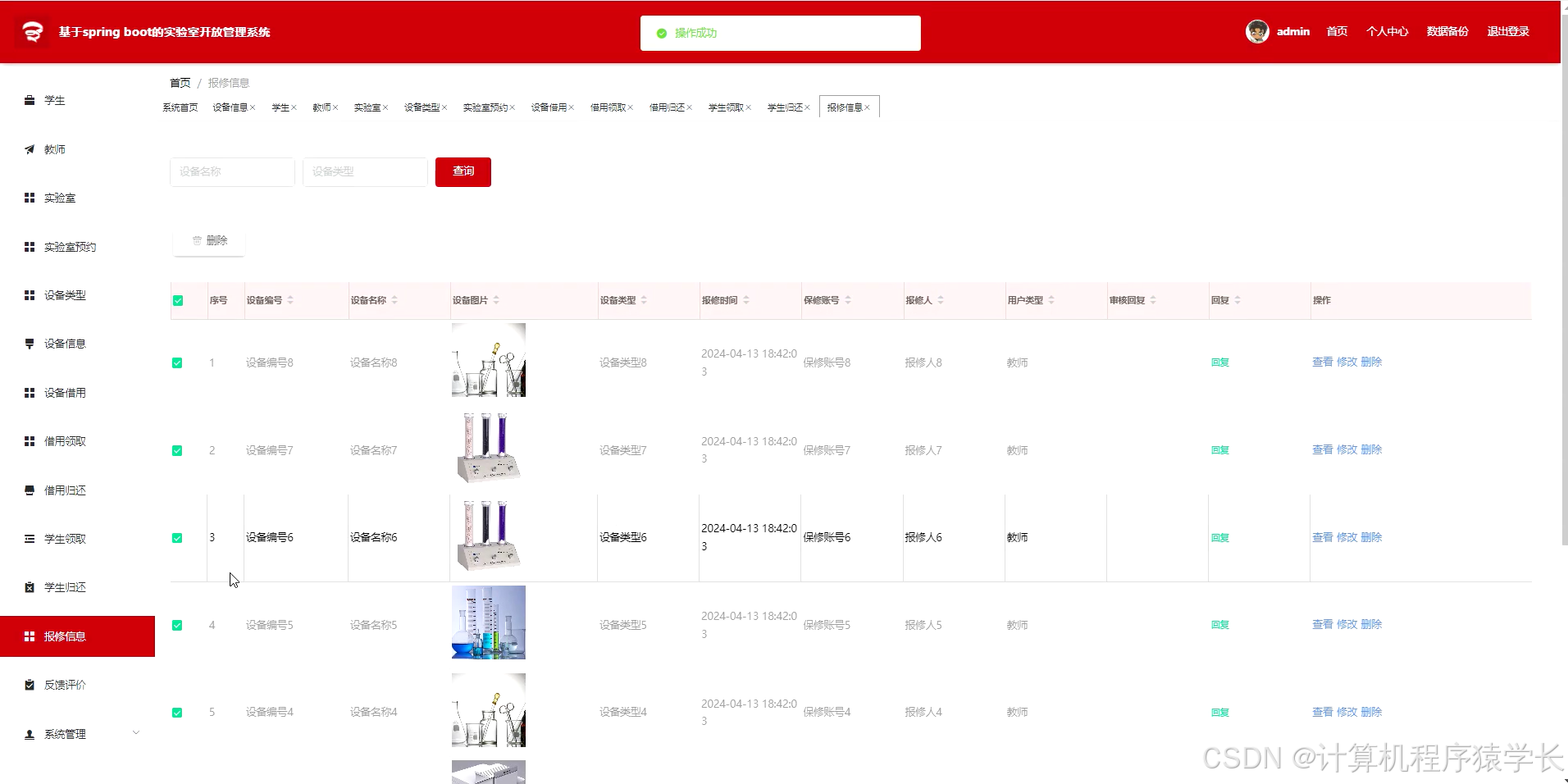Click the 系统管理 user sidebar icon
Viewport: 1568px width, 784px height.
pyautogui.click(x=30, y=734)
